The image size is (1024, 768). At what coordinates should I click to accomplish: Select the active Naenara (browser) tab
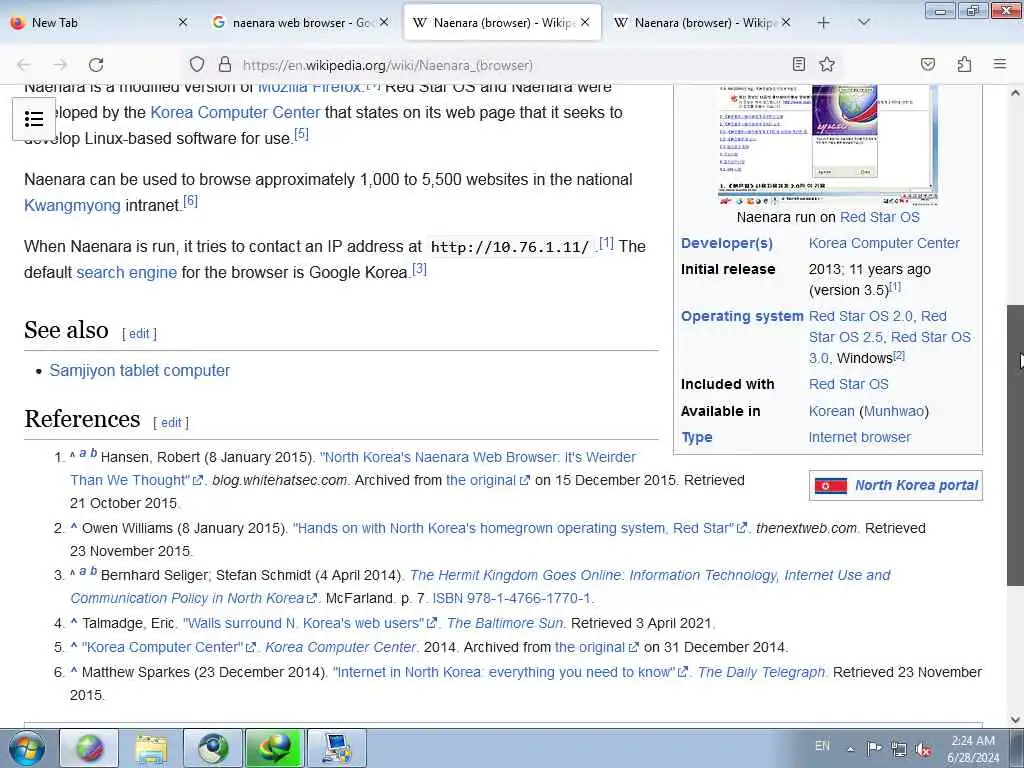(x=502, y=22)
